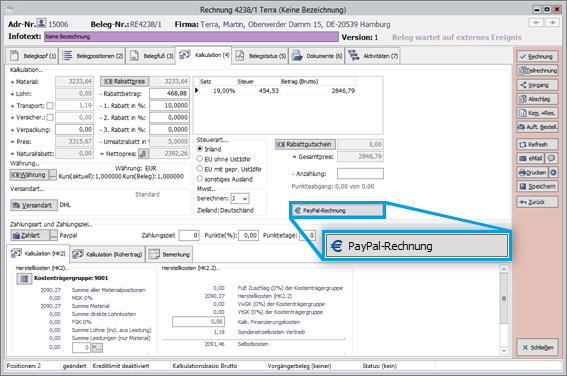
Task: Open the Kalkulation (HK2) sub-tab
Action: click(x=38, y=253)
